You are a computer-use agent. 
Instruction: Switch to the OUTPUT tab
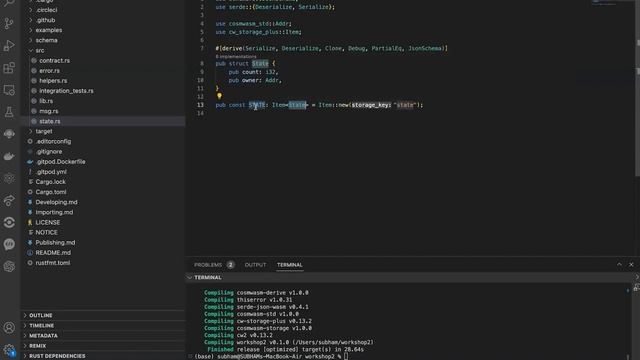tap(255, 265)
